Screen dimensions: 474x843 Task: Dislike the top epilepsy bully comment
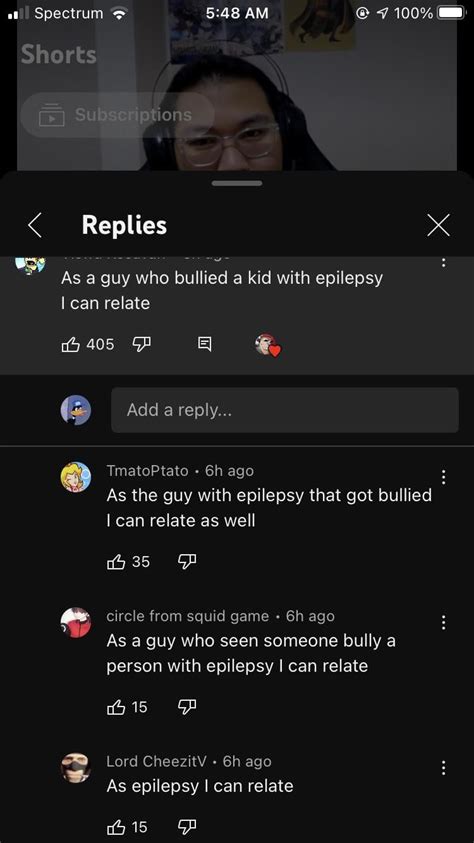click(x=142, y=344)
